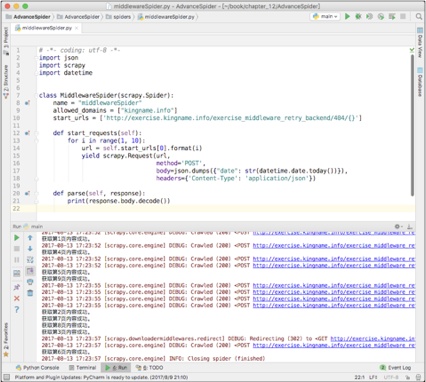Click the start_urls line in the editor
The image size is (426, 382).
[207, 118]
